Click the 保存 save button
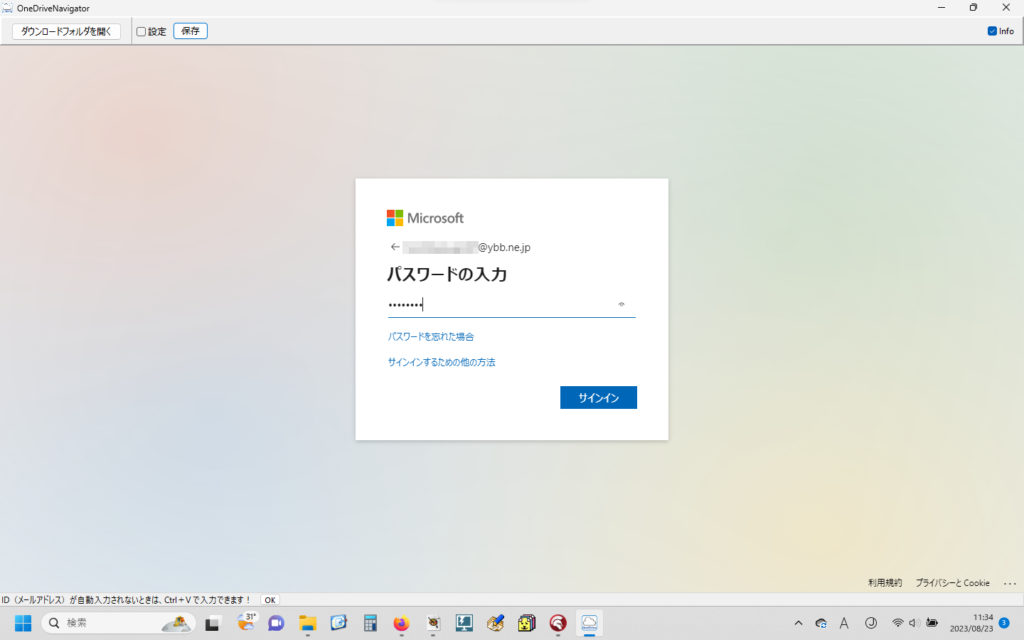 (x=191, y=31)
